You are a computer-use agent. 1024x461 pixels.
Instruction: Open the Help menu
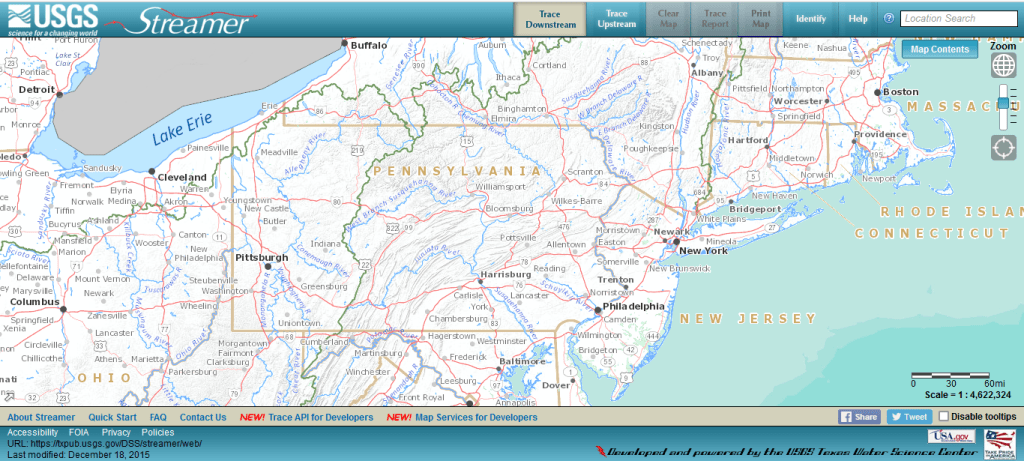click(858, 19)
